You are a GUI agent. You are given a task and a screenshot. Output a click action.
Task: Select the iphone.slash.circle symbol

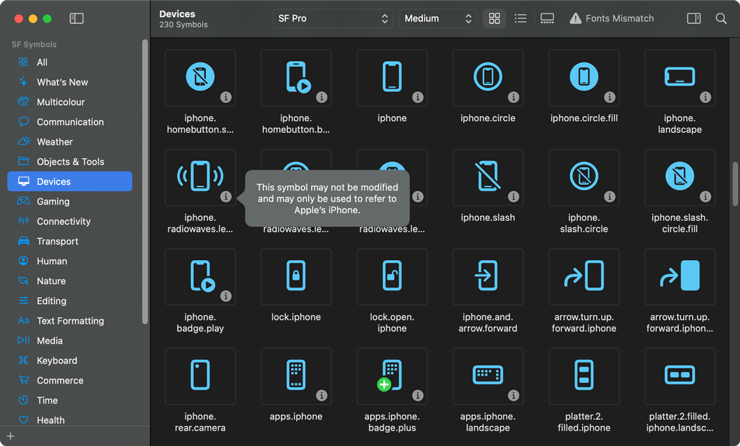tap(584, 177)
